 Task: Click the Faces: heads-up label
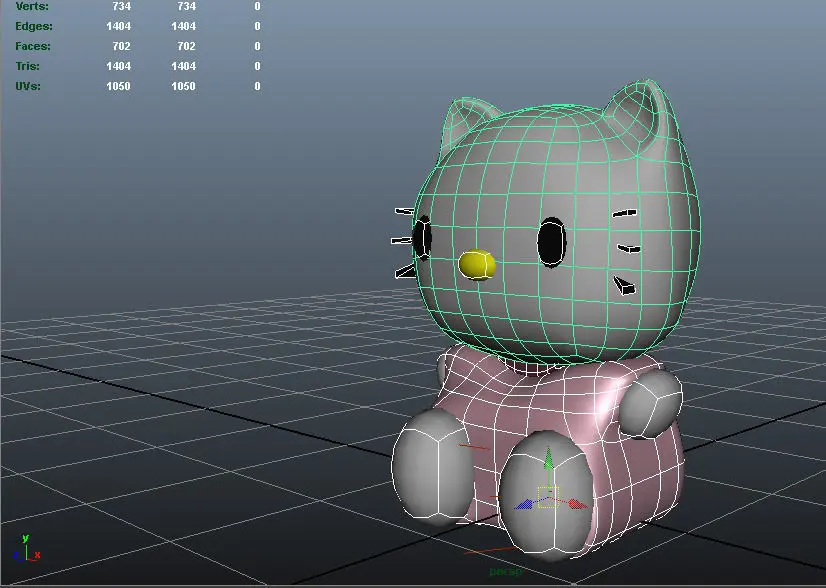[33, 46]
